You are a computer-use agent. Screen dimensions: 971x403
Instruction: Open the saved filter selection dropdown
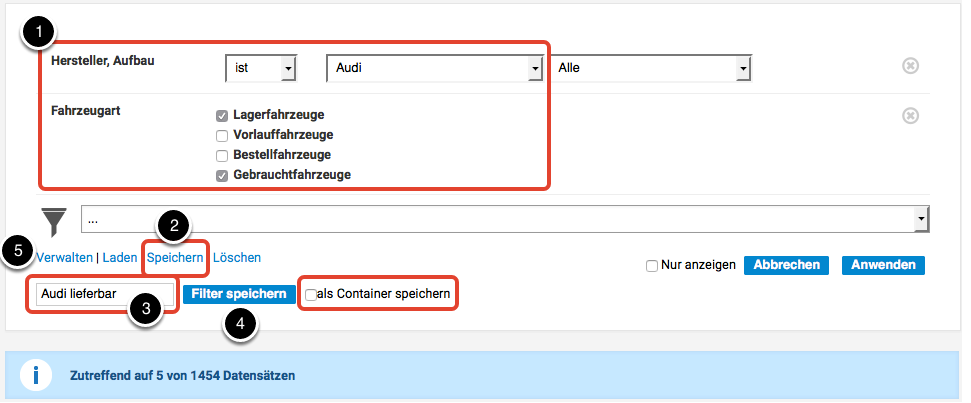point(505,219)
